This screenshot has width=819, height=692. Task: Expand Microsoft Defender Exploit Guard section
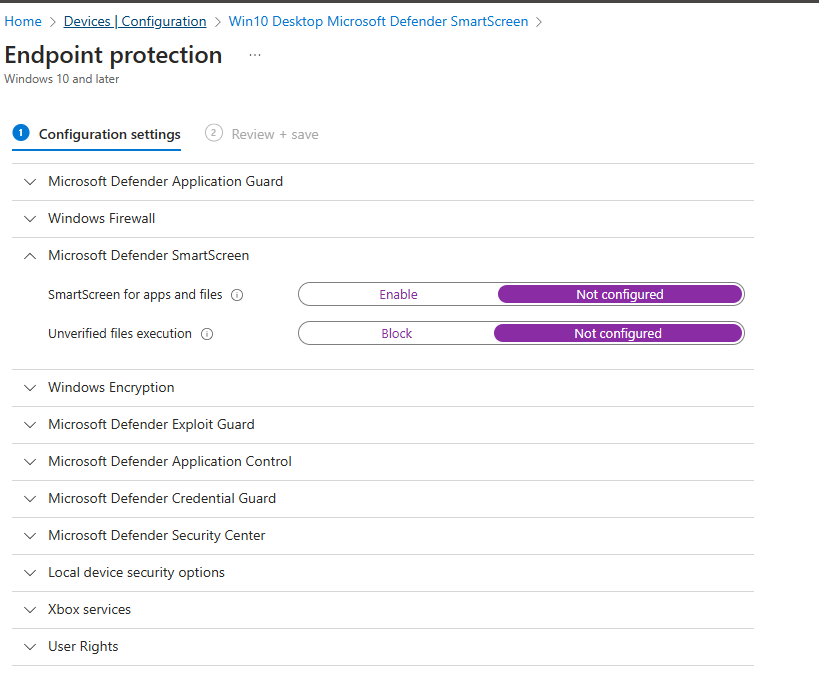coord(151,425)
